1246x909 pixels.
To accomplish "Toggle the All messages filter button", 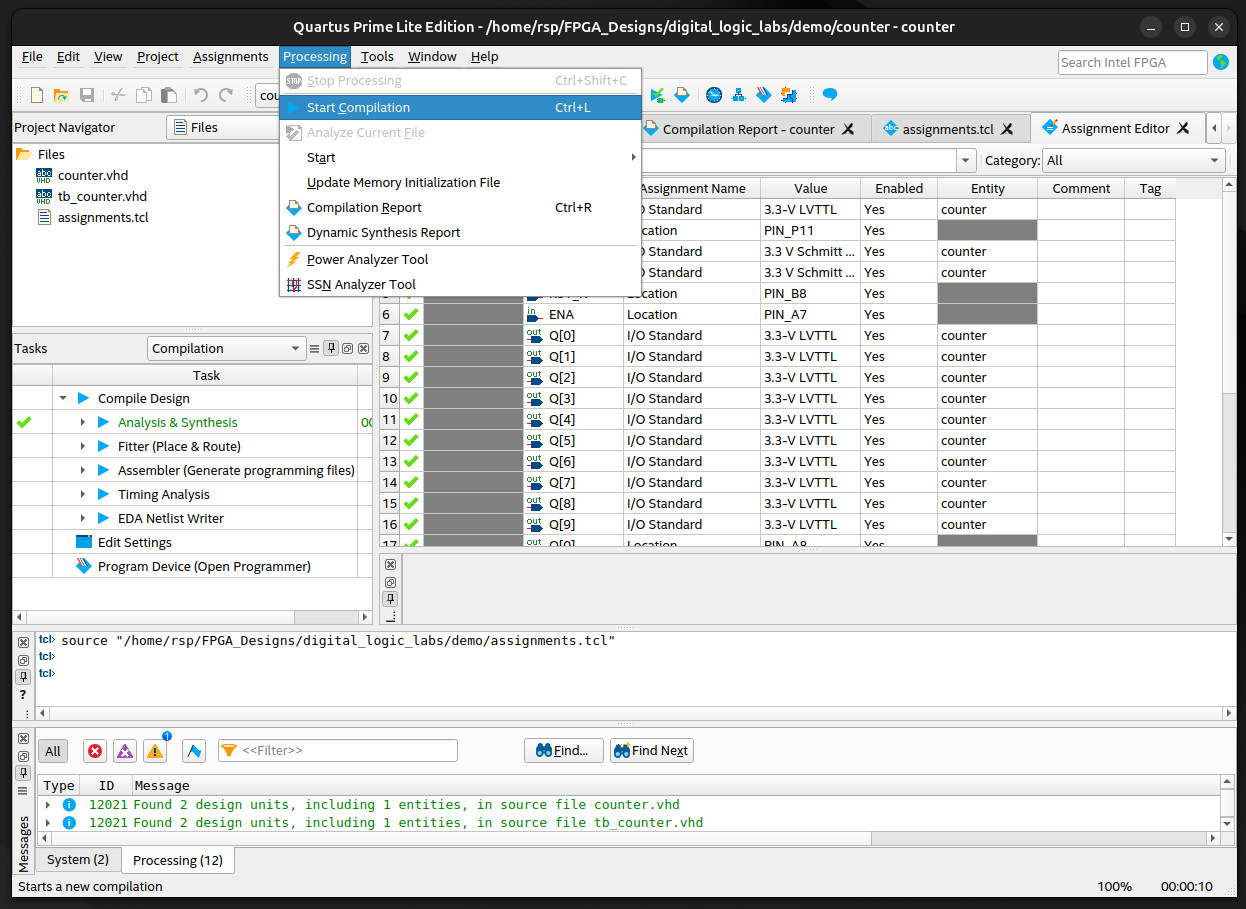I will [53, 751].
